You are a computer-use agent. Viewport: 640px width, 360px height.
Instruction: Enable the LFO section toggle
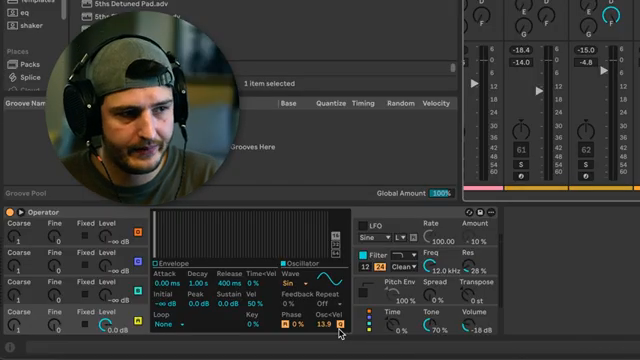click(x=362, y=226)
